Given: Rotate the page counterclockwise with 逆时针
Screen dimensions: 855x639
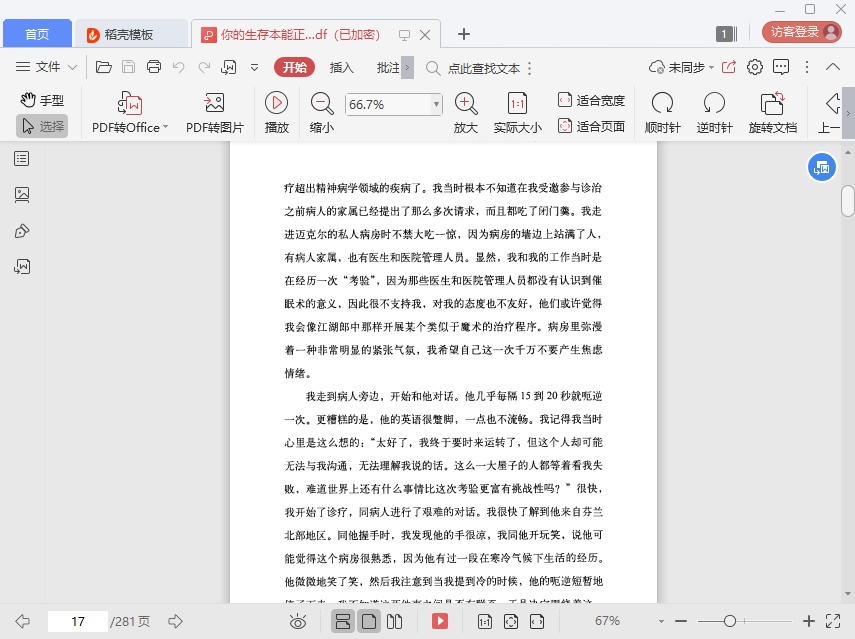Looking at the screenshot, I should point(714,104).
